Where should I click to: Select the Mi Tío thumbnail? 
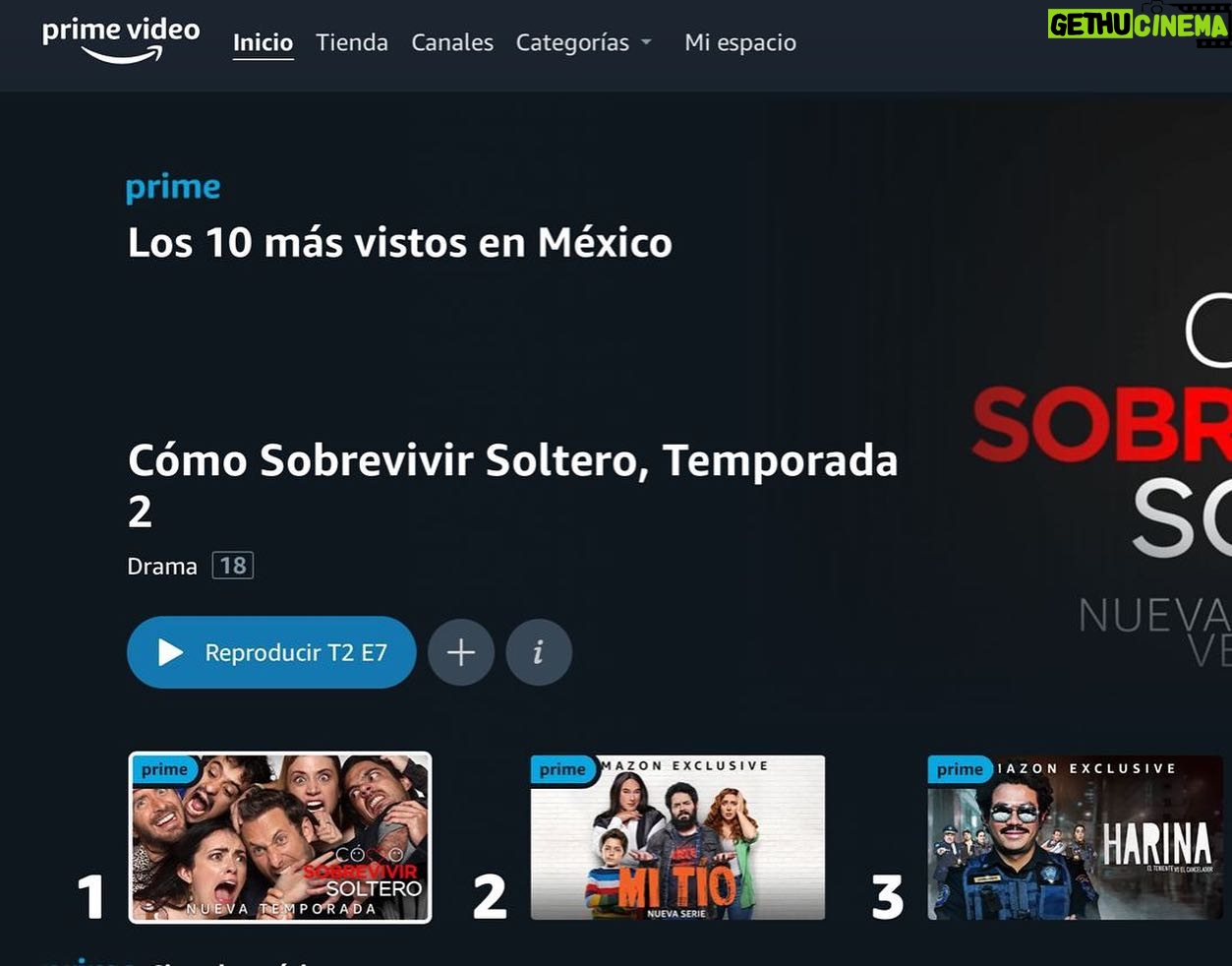677,837
